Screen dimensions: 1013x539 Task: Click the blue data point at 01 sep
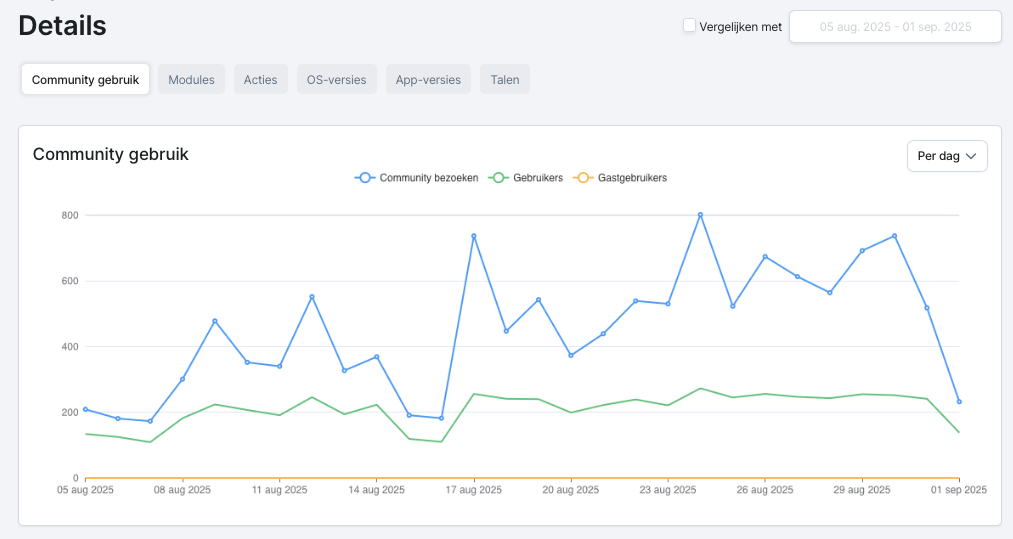point(959,402)
